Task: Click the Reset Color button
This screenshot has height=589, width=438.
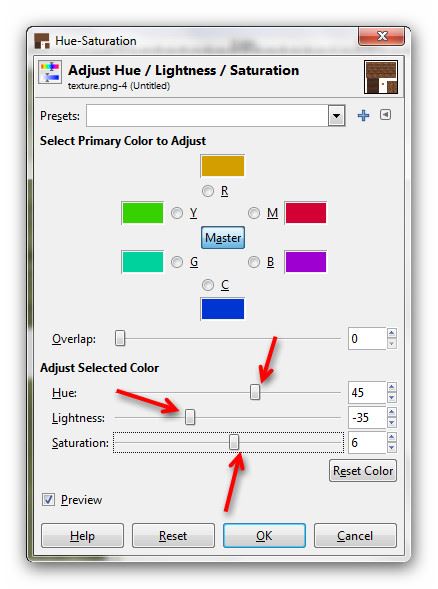Action: point(363,471)
